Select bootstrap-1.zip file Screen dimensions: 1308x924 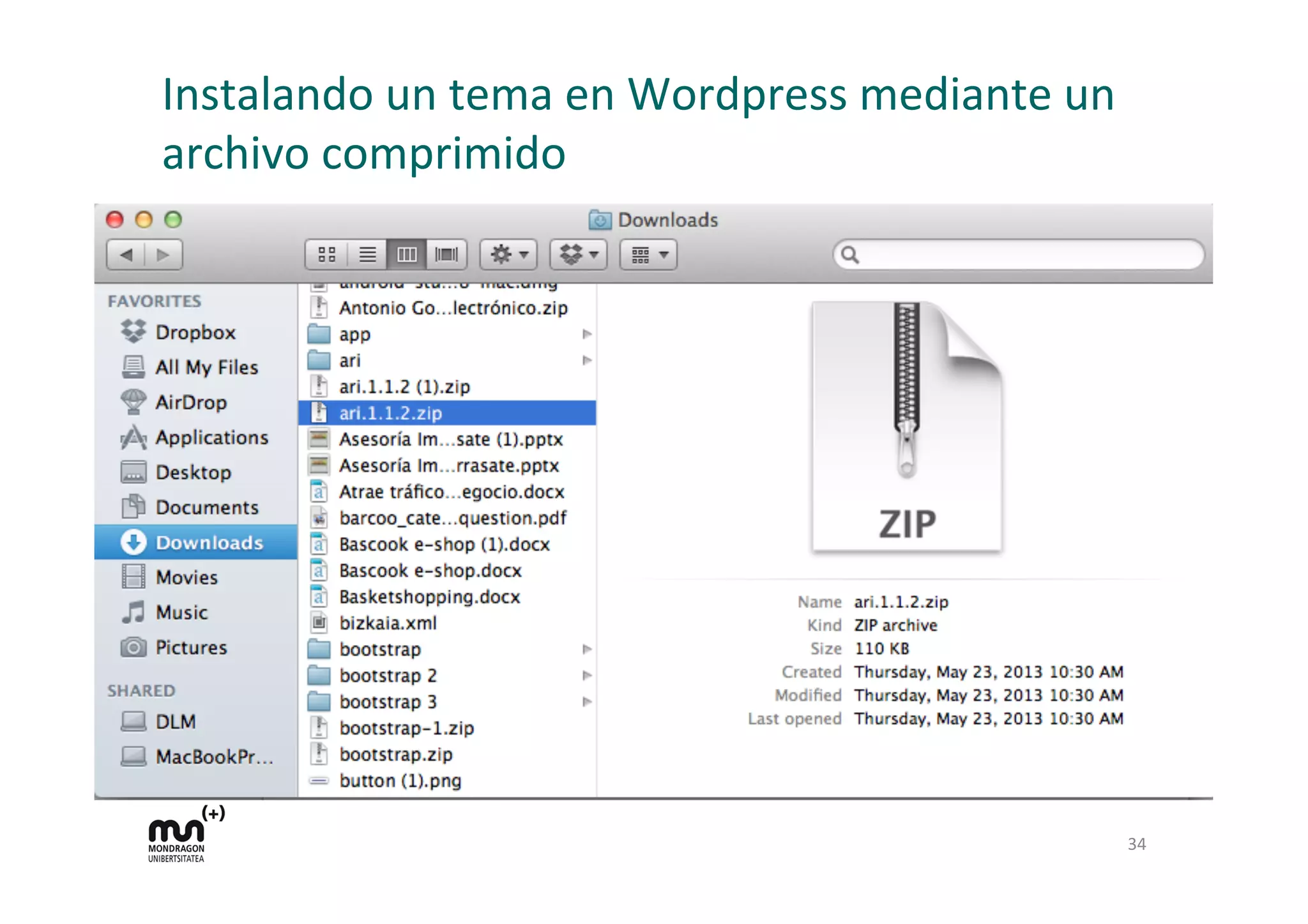click(x=447, y=728)
